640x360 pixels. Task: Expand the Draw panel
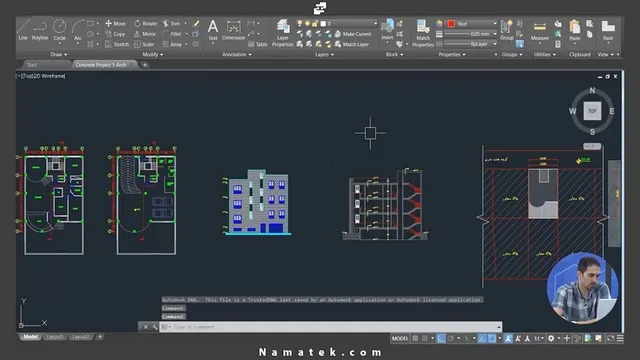(59, 54)
